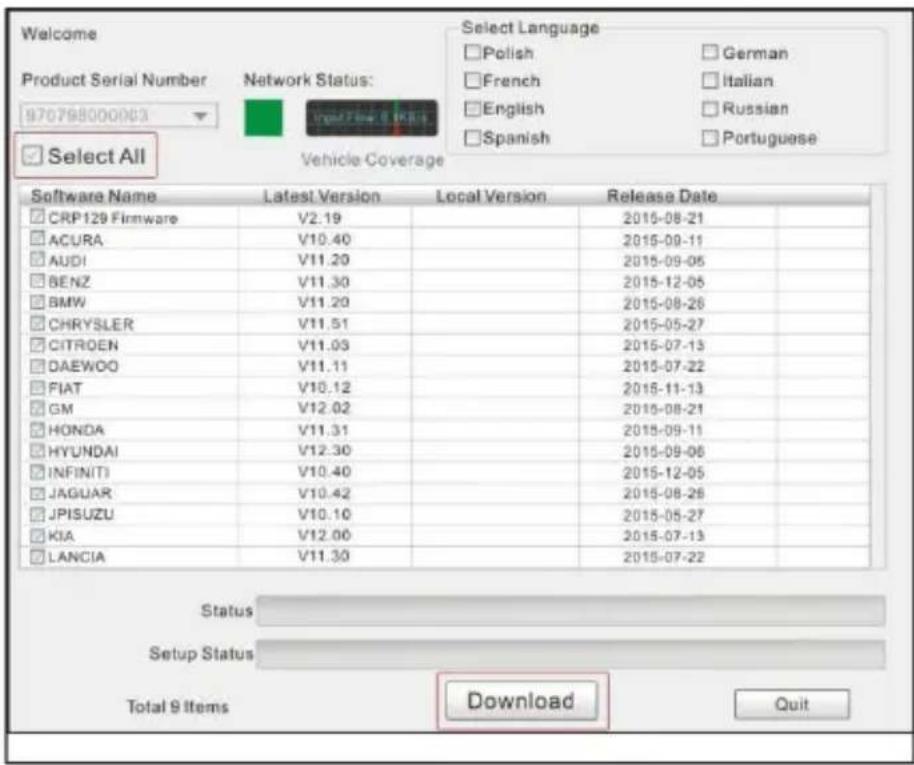
Task: Toggle the KIA software checkbox
Action: tap(37, 535)
